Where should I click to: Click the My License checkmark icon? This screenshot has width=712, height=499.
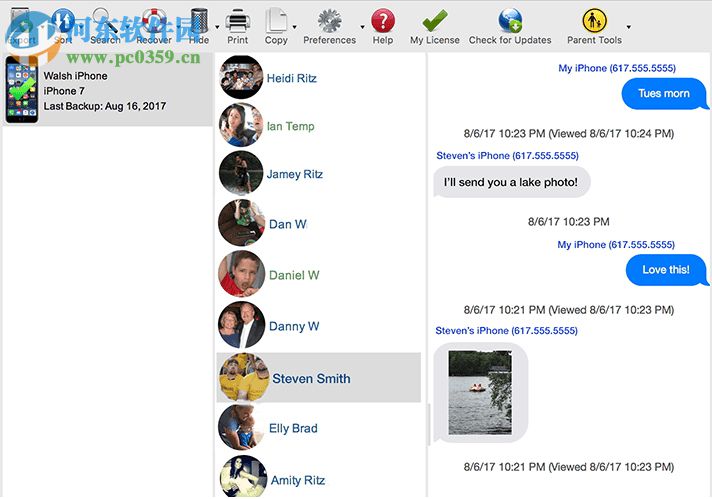click(x=435, y=21)
